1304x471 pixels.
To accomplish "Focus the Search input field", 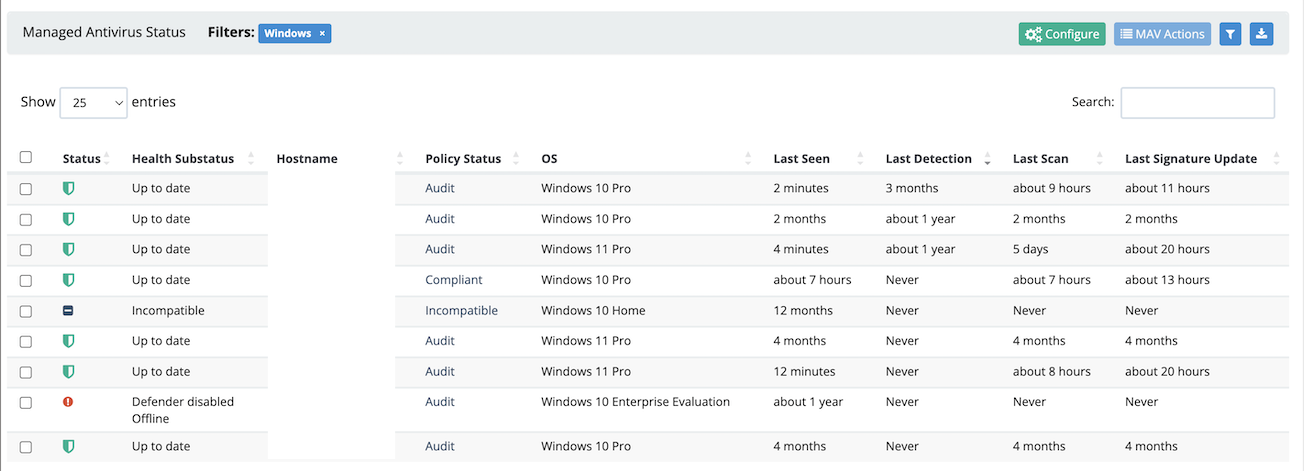I will [1197, 102].
